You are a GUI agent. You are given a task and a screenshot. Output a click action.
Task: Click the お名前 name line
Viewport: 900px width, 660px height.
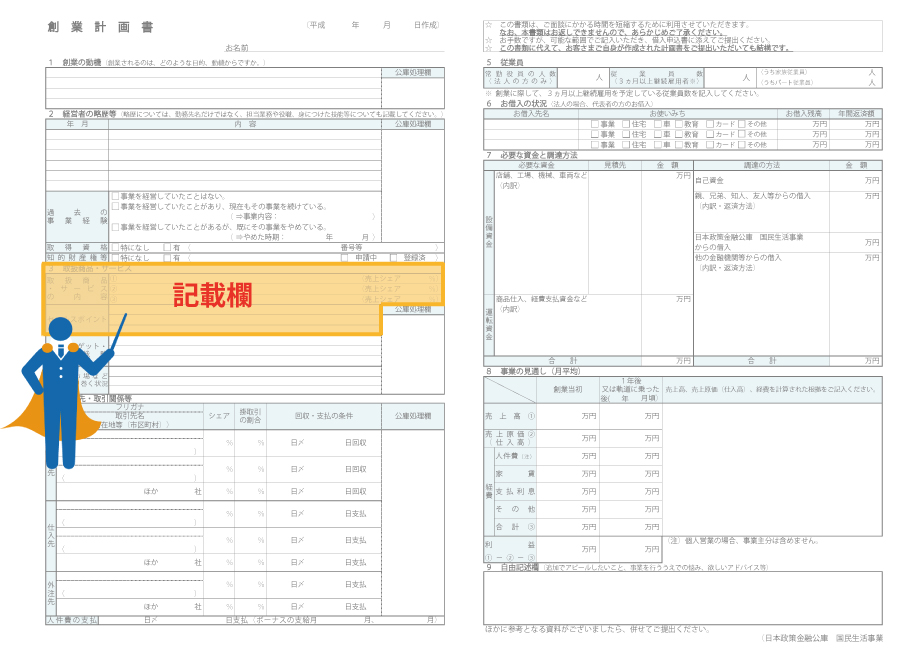tap(335, 48)
